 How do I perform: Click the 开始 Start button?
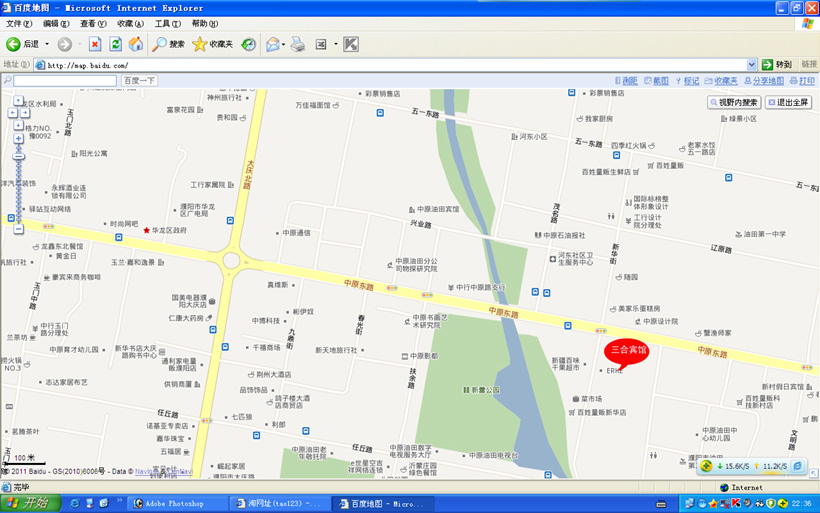[x=31, y=503]
